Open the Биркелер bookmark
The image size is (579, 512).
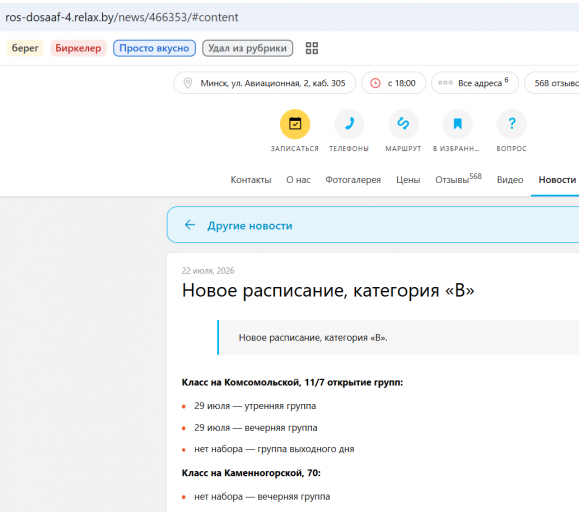tap(78, 48)
